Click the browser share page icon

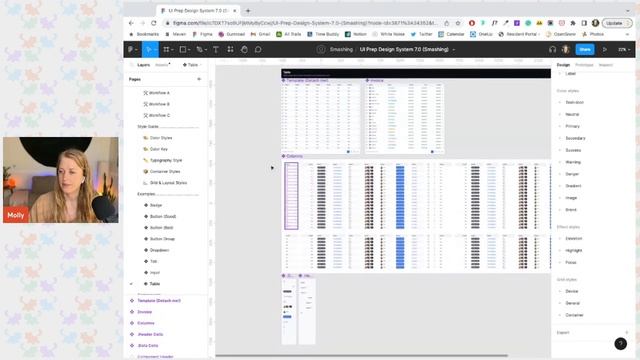click(447, 23)
